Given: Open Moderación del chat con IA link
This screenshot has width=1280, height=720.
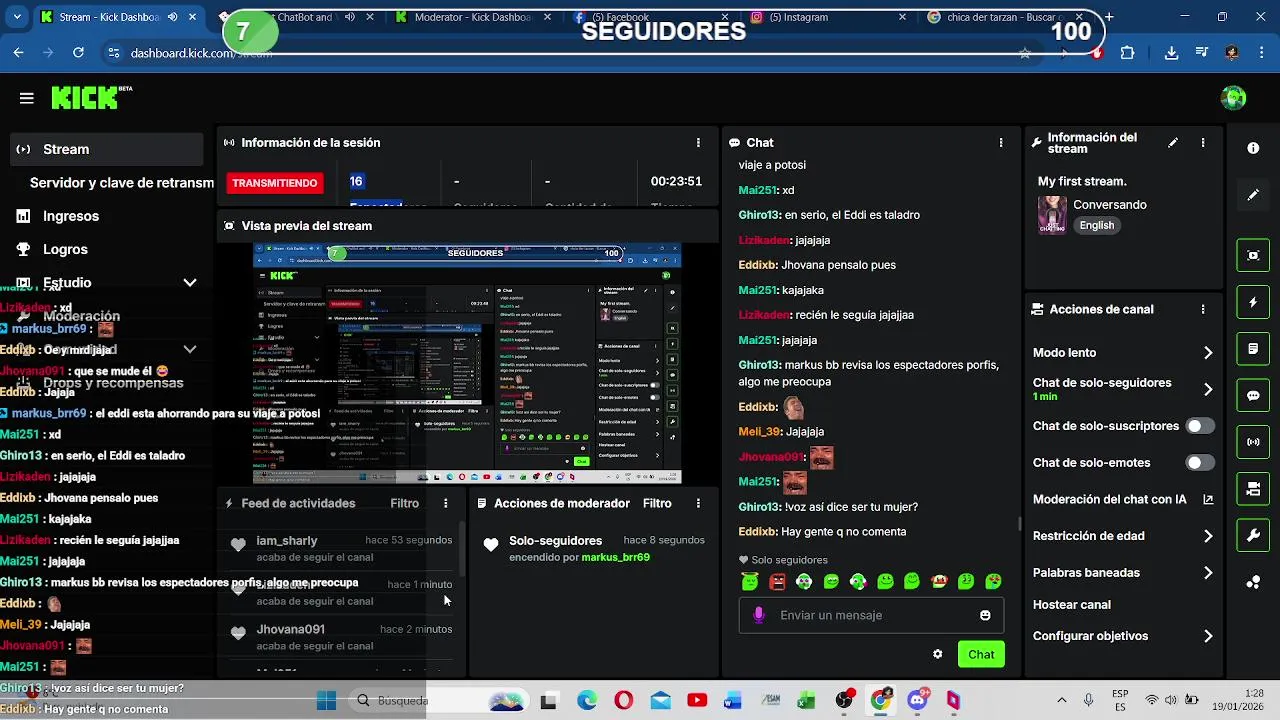Looking at the screenshot, I should (1123, 499).
